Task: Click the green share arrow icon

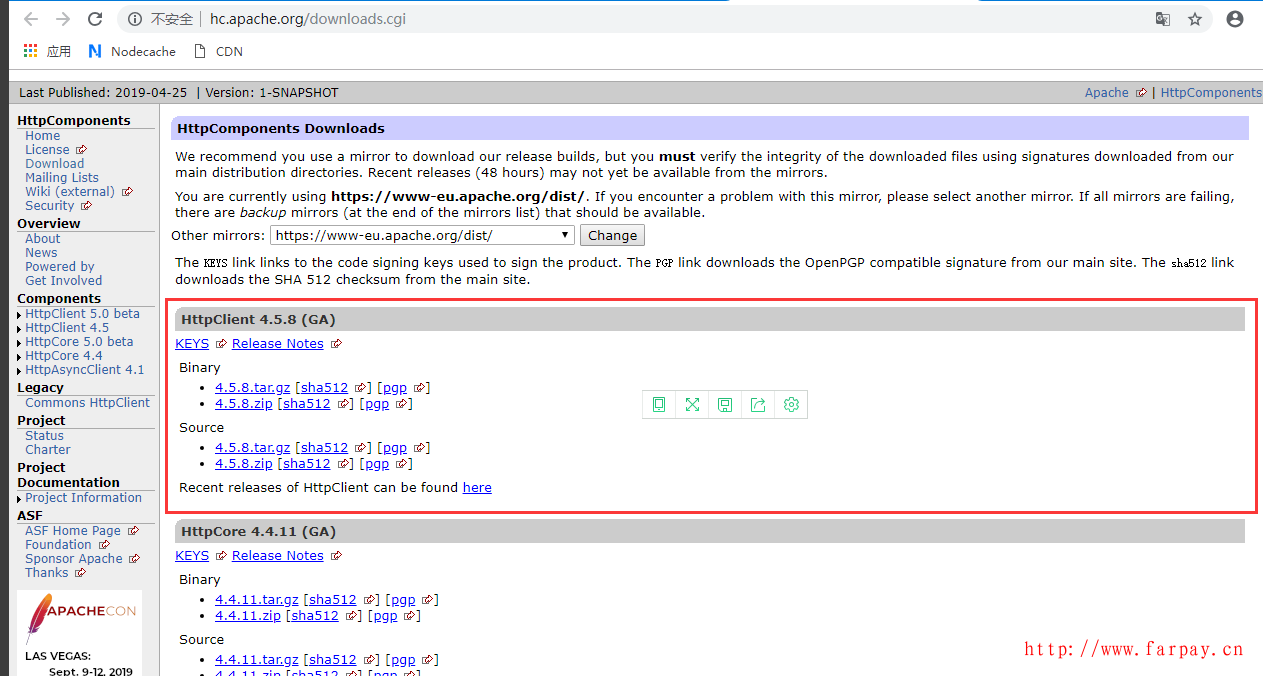Action: (758, 405)
